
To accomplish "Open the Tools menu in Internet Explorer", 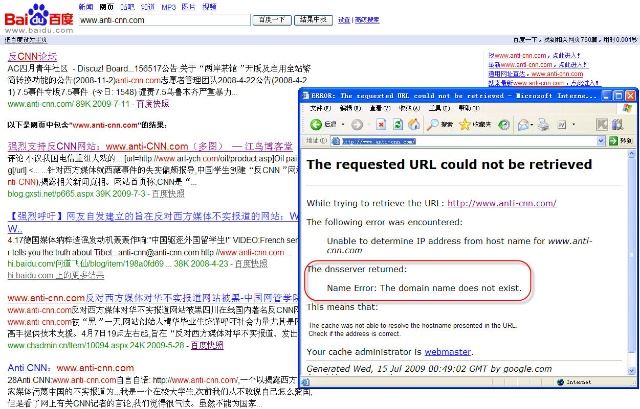I will click(439, 108).
